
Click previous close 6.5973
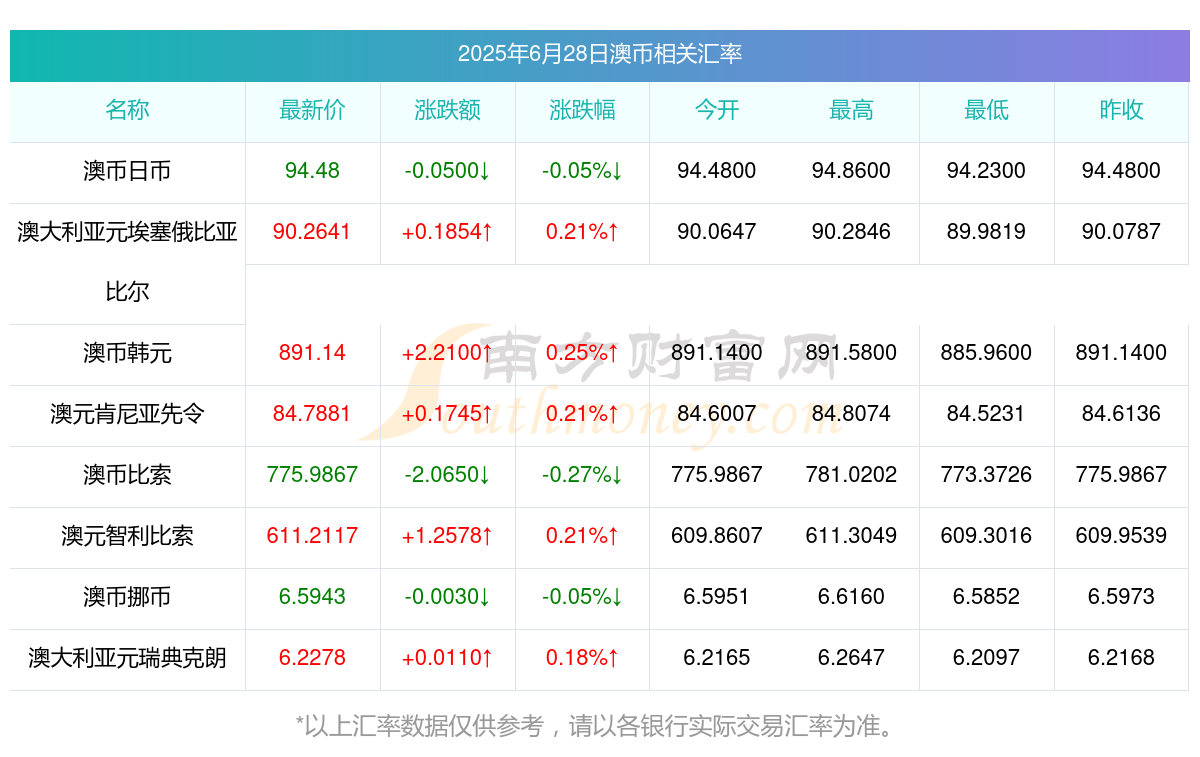1121,597
